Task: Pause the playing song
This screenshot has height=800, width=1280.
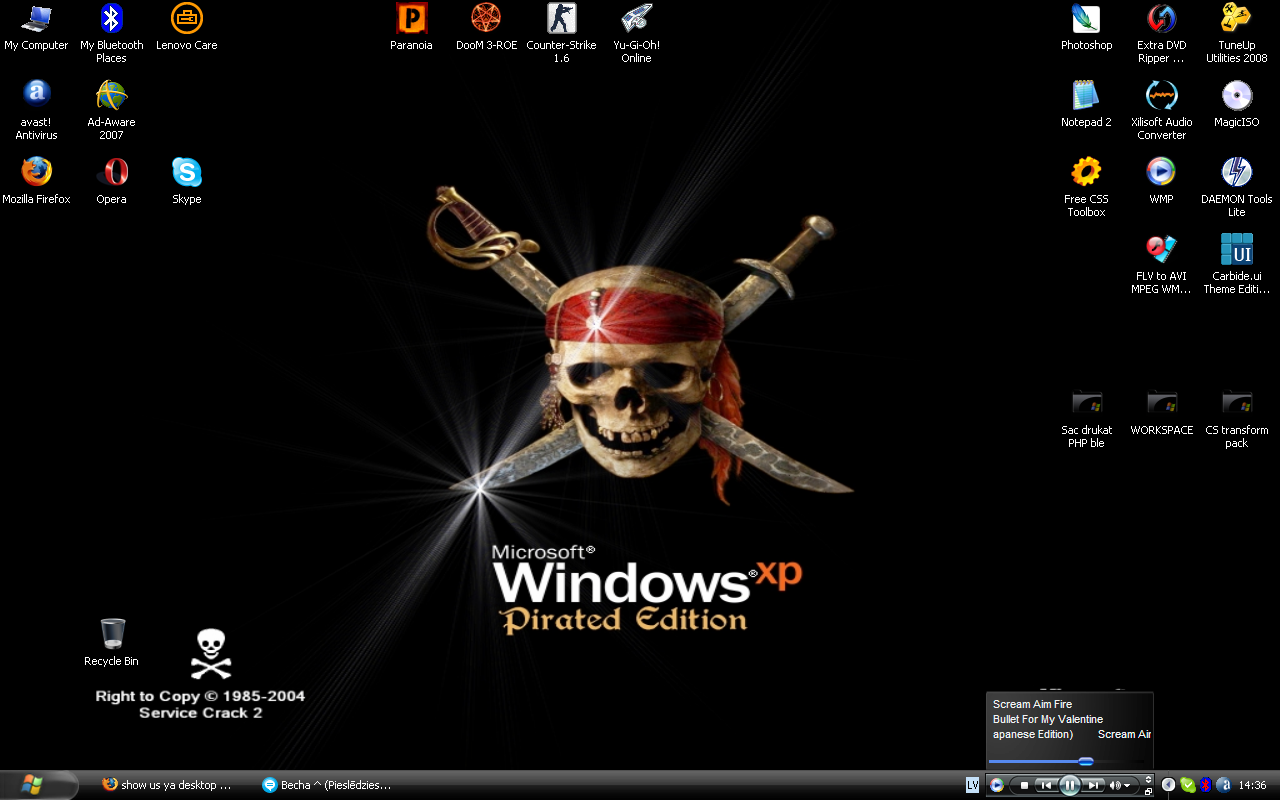Action: [x=1069, y=785]
